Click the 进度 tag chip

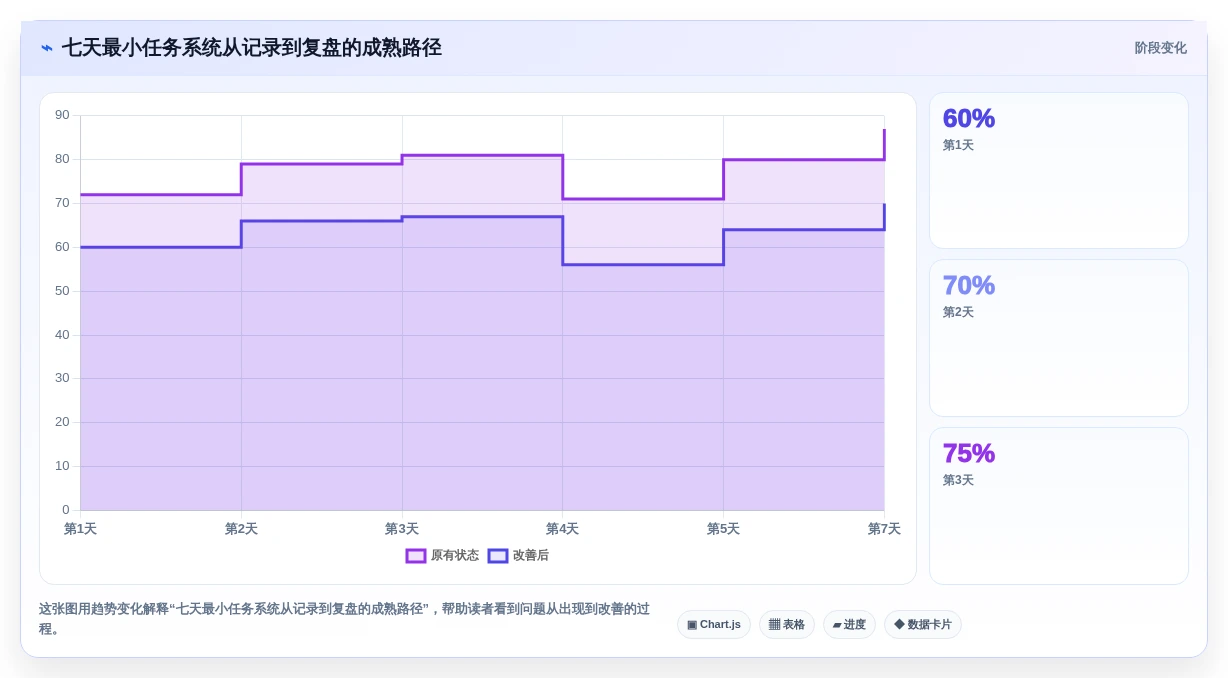[849, 625]
